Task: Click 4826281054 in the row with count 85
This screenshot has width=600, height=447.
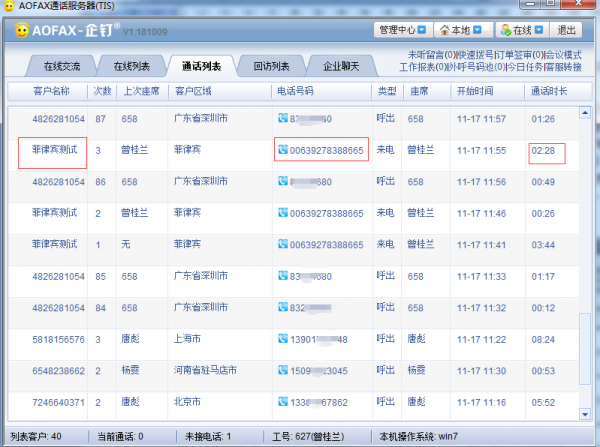Action: tap(58, 276)
